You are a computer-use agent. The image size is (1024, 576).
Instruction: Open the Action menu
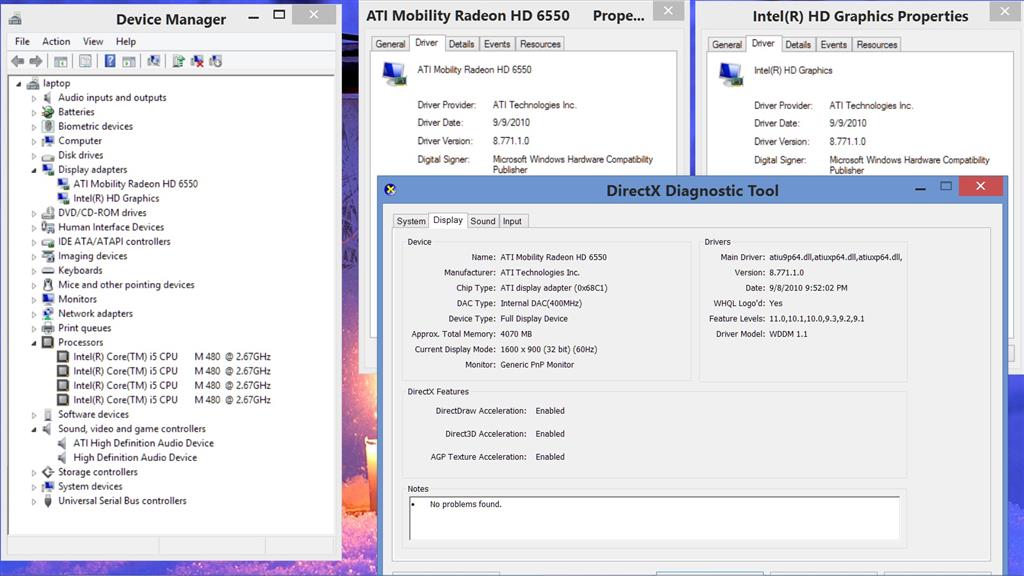(56, 41)
